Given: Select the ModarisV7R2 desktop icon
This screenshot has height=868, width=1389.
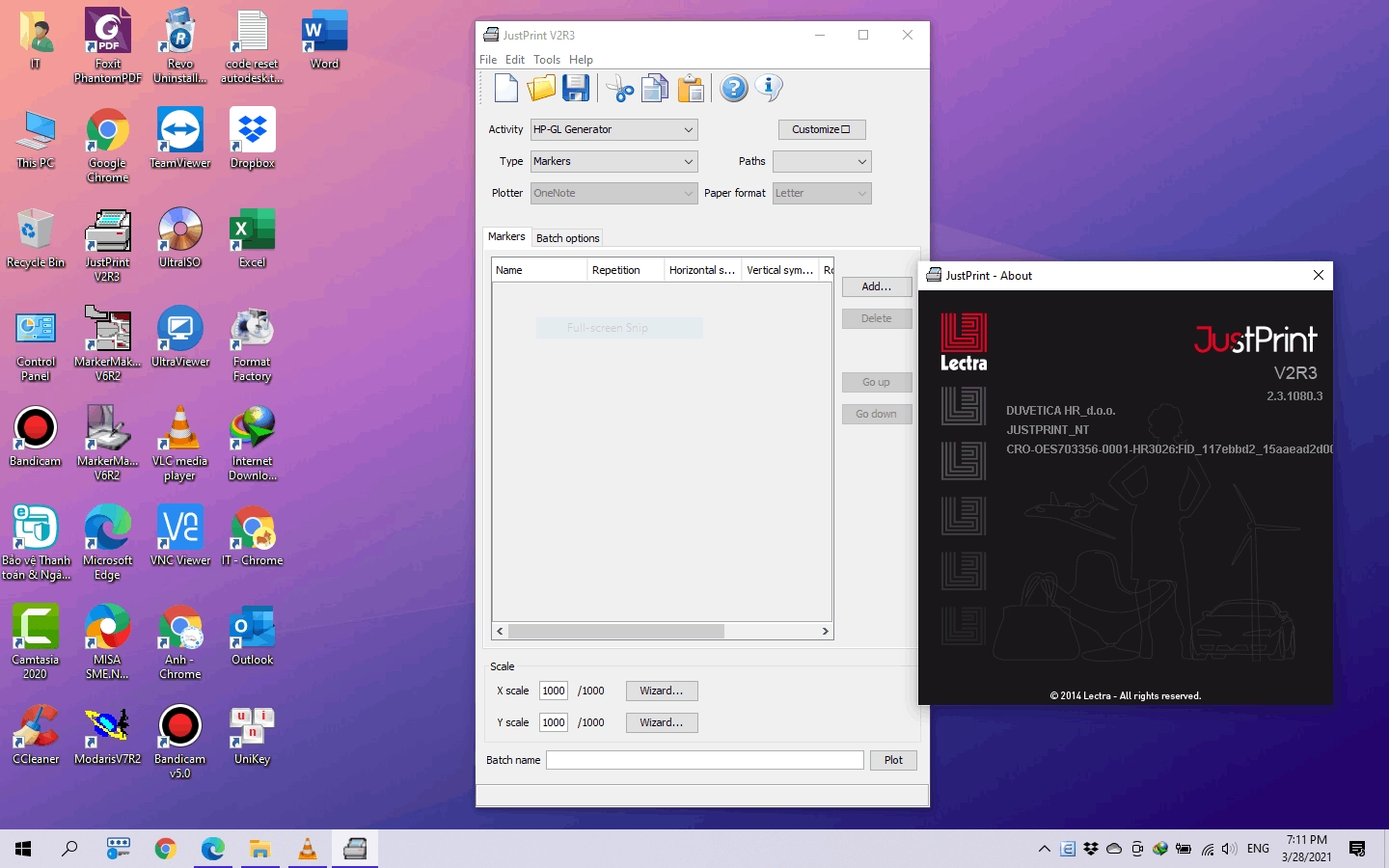Looking at the screenshot, I should [108, 734].
